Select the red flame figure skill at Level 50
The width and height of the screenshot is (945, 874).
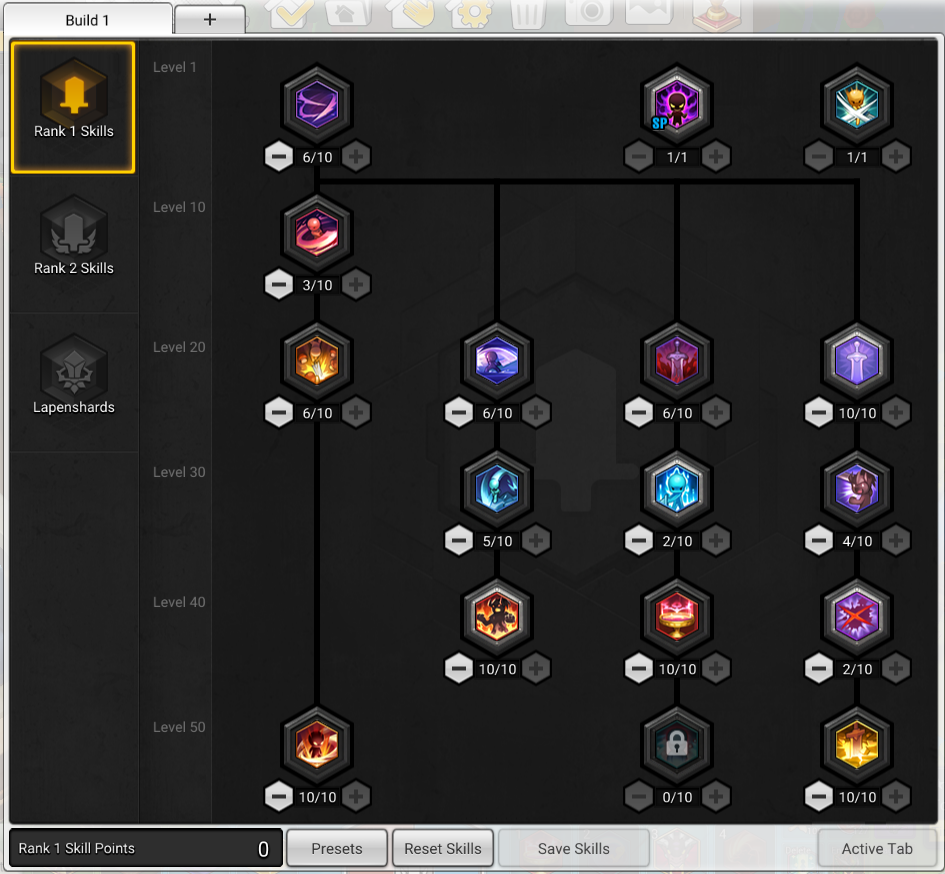[x=317, y=744]
